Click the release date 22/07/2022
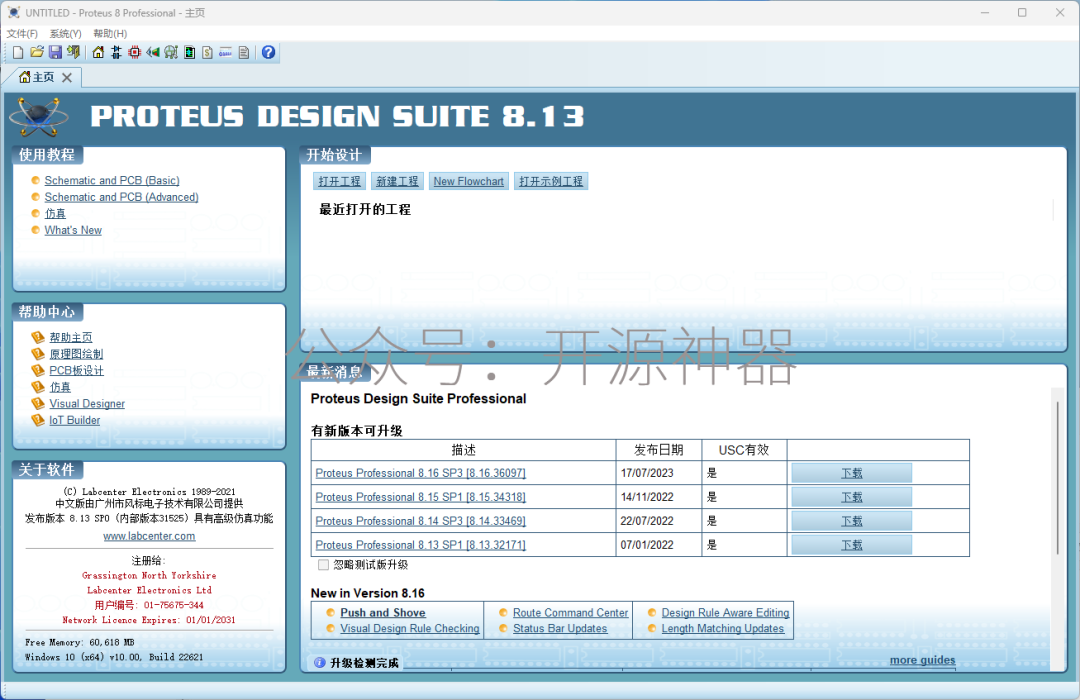Image resolution: width=1080 pixels, height=700 pixels. (647, 521)
